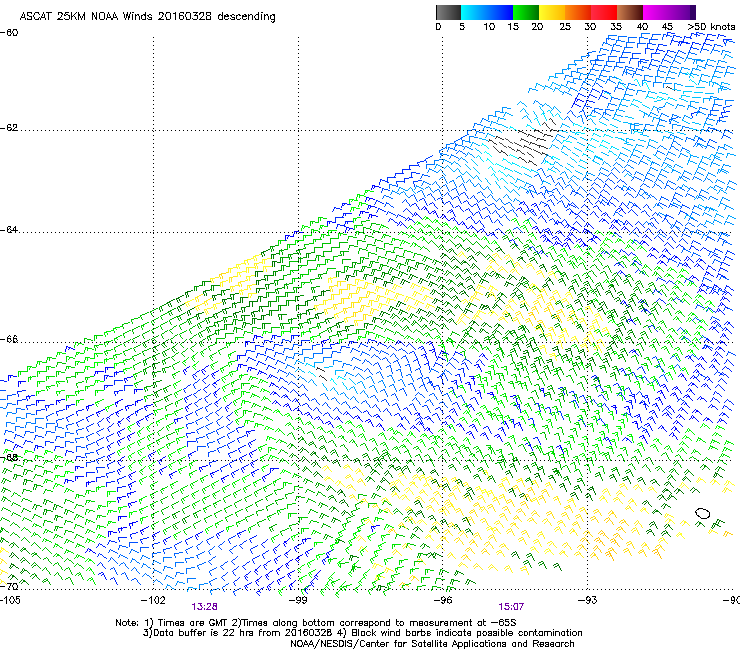Click the '10' legend scale value
Screen dimensions: 740x650
point(489,27)
